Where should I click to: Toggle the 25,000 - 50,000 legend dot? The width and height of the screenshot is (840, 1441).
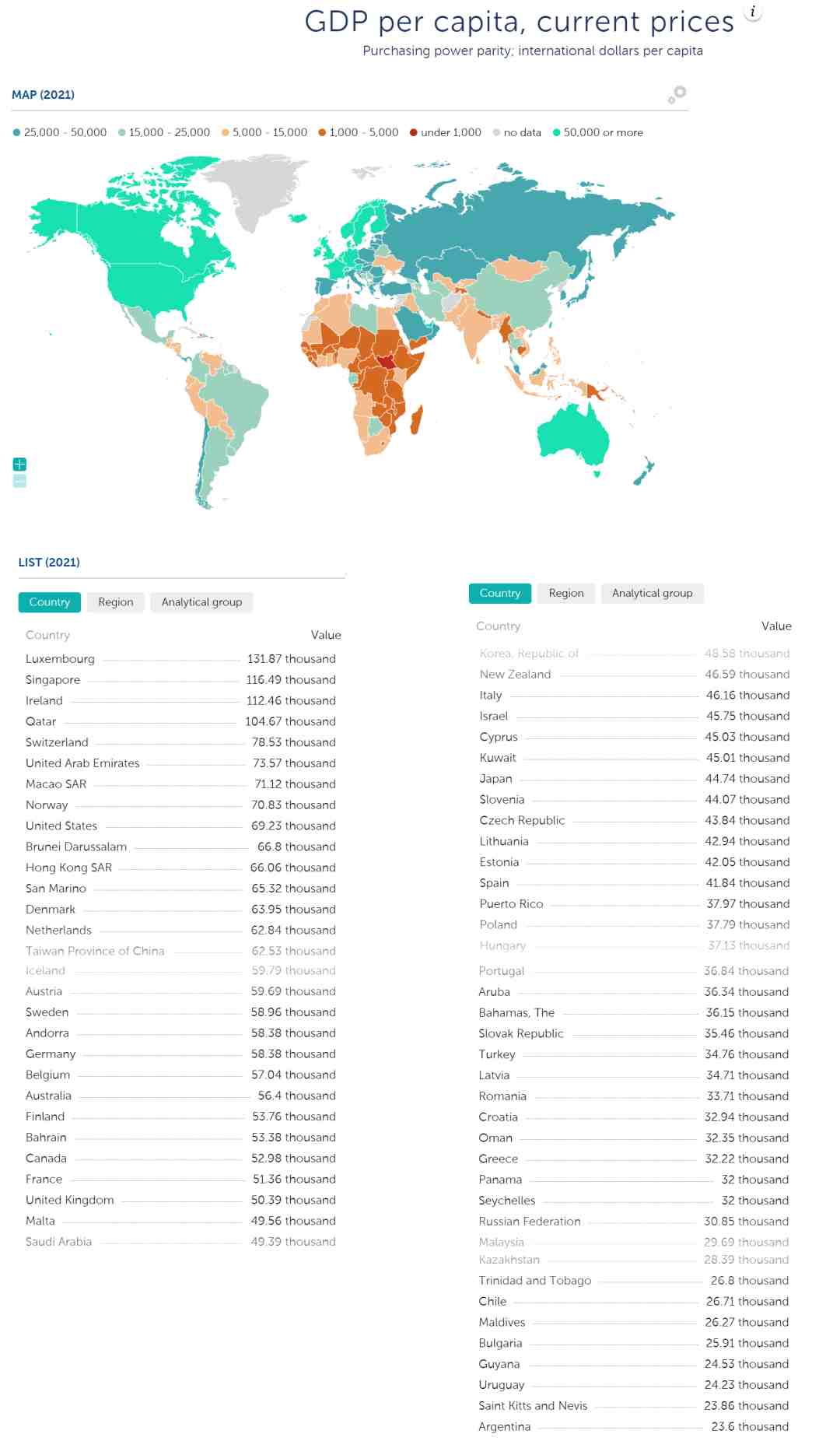(x=16, y=132)
